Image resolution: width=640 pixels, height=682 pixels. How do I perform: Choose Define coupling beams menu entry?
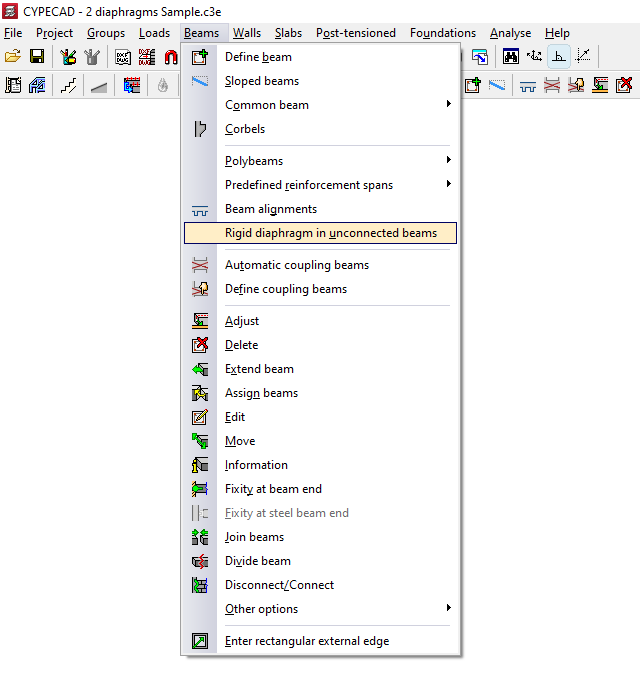320,289
